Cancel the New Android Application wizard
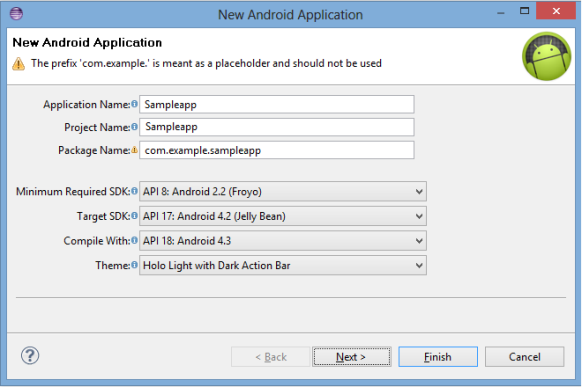 tap(524, 357)
